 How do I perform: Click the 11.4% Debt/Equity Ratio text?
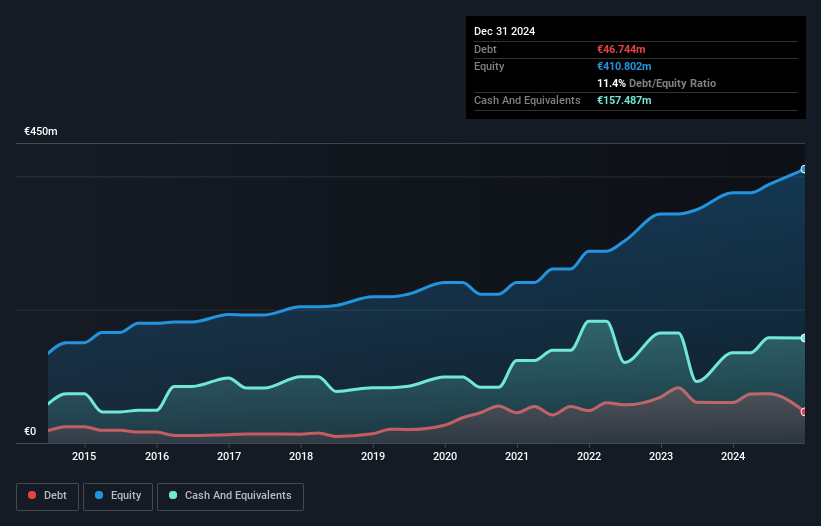pyautogui.click(x=656, y=83)
